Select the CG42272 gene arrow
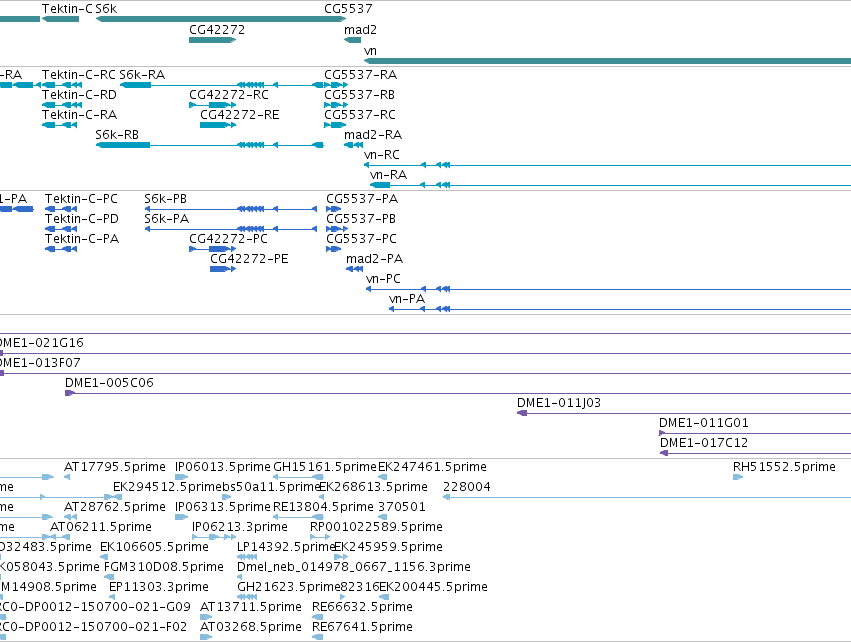 (212, 40)
